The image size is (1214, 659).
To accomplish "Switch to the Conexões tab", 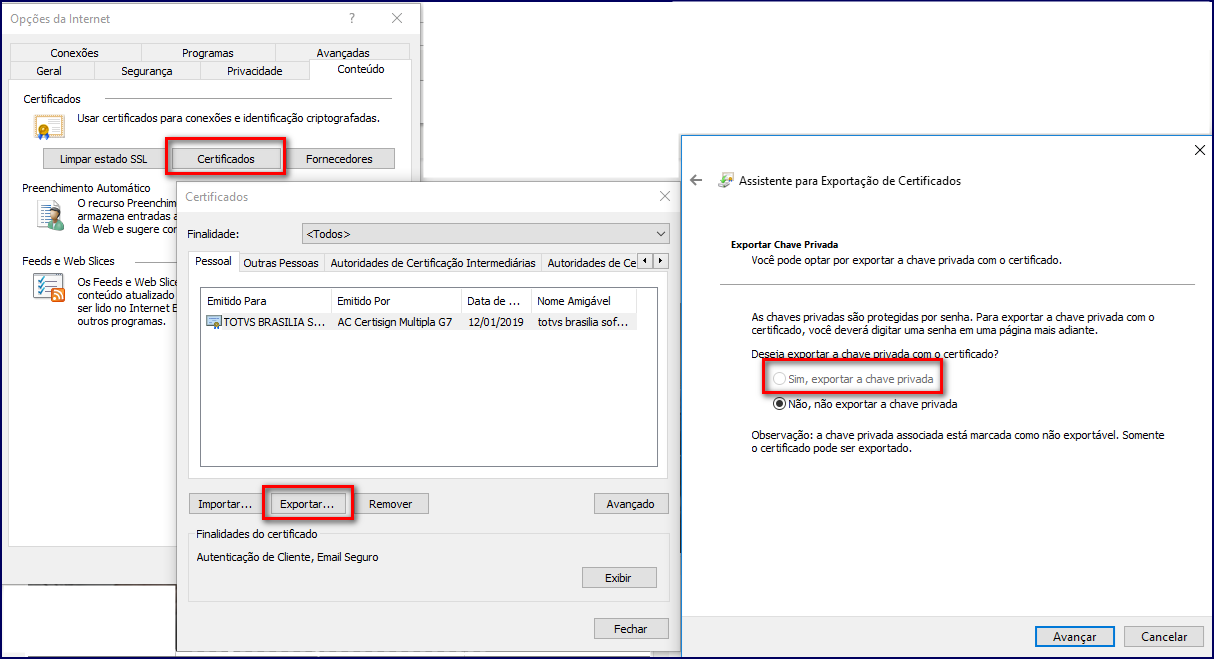I will click(x=75, y=53).
